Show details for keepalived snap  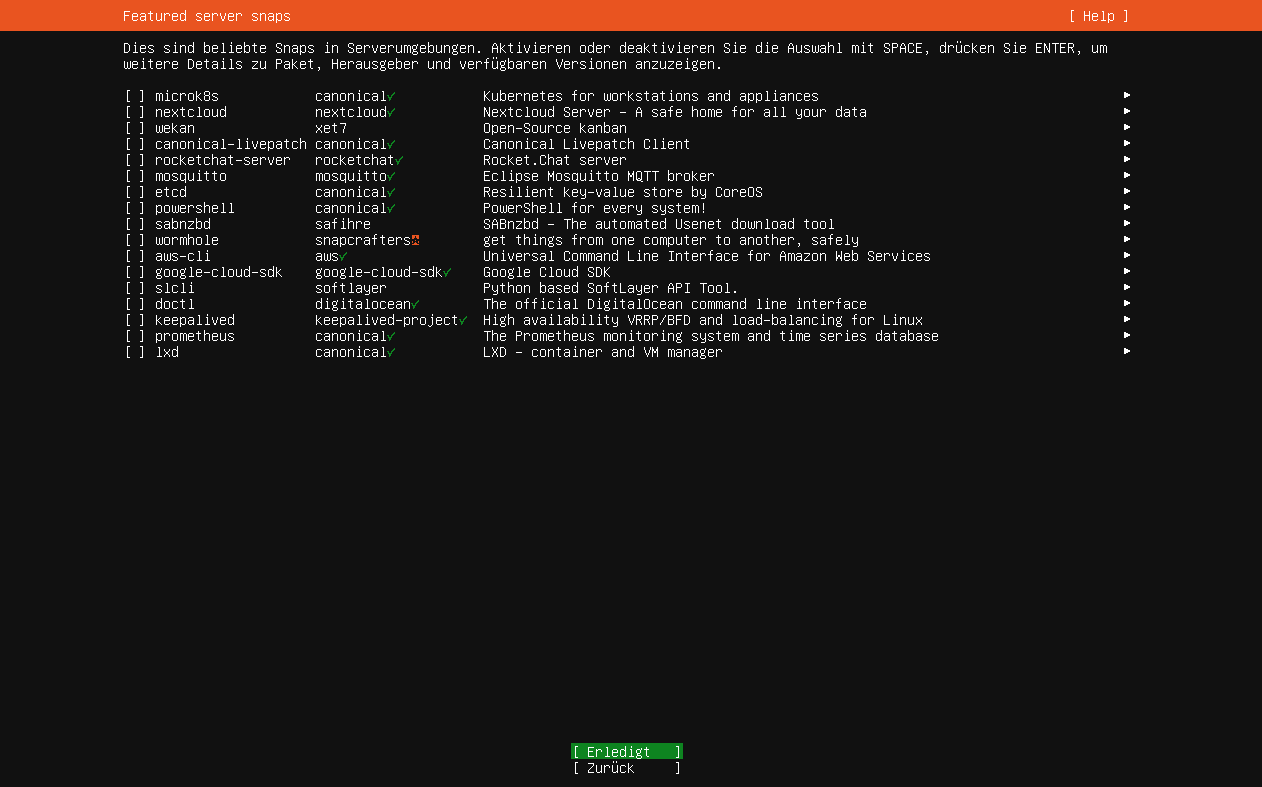[1127, 320]
